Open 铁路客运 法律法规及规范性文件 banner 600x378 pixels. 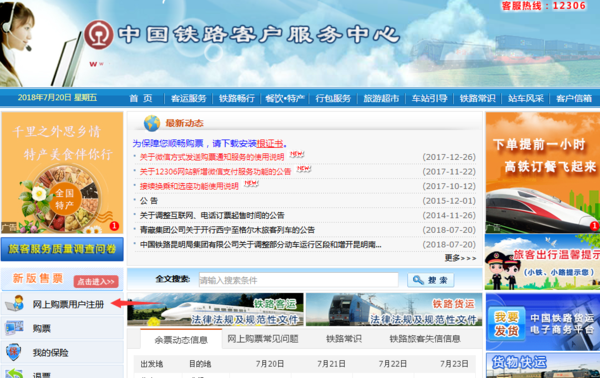point(215,310)
